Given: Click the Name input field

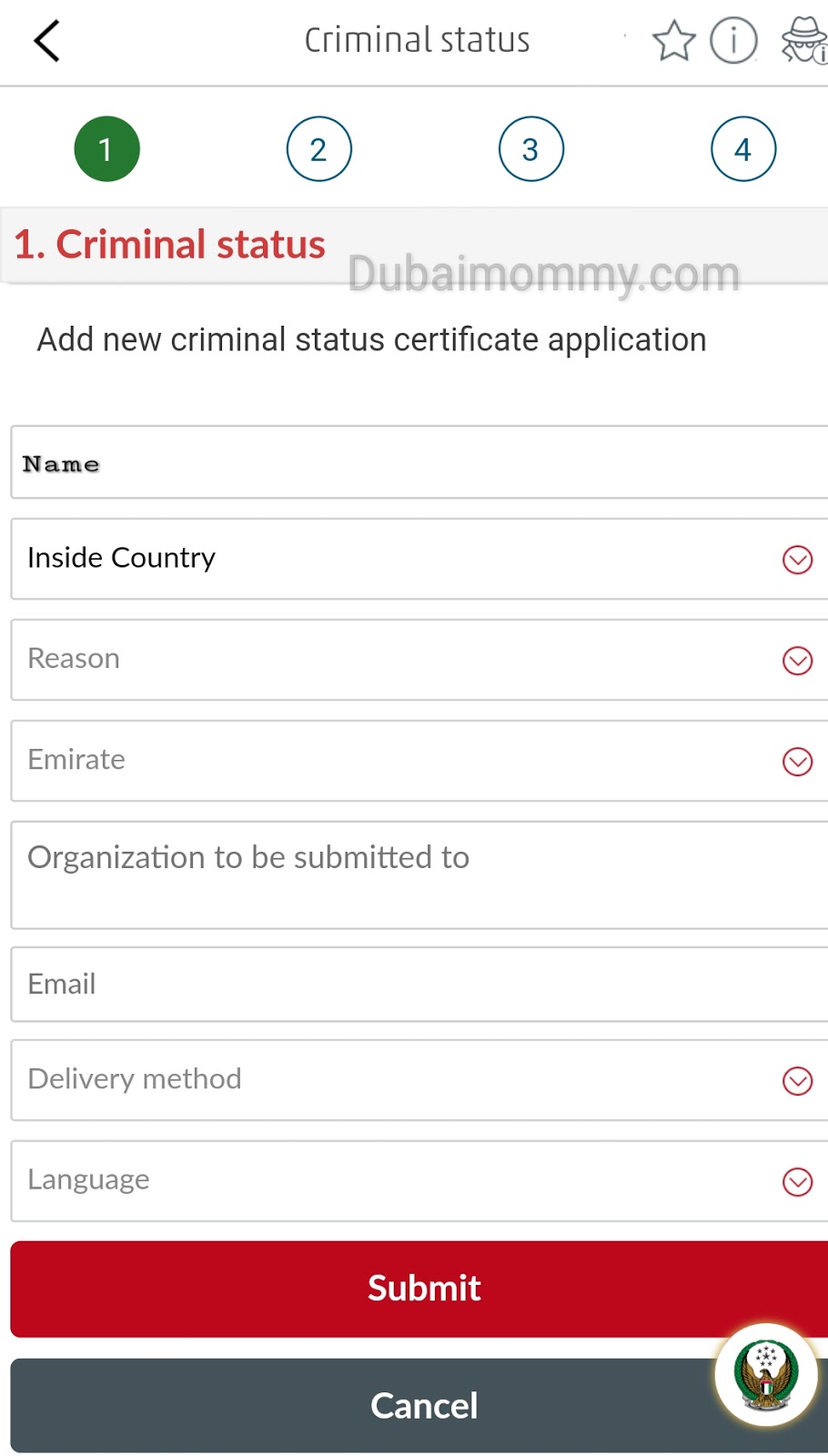Looking at the screenshot, I should pos(419,463).
